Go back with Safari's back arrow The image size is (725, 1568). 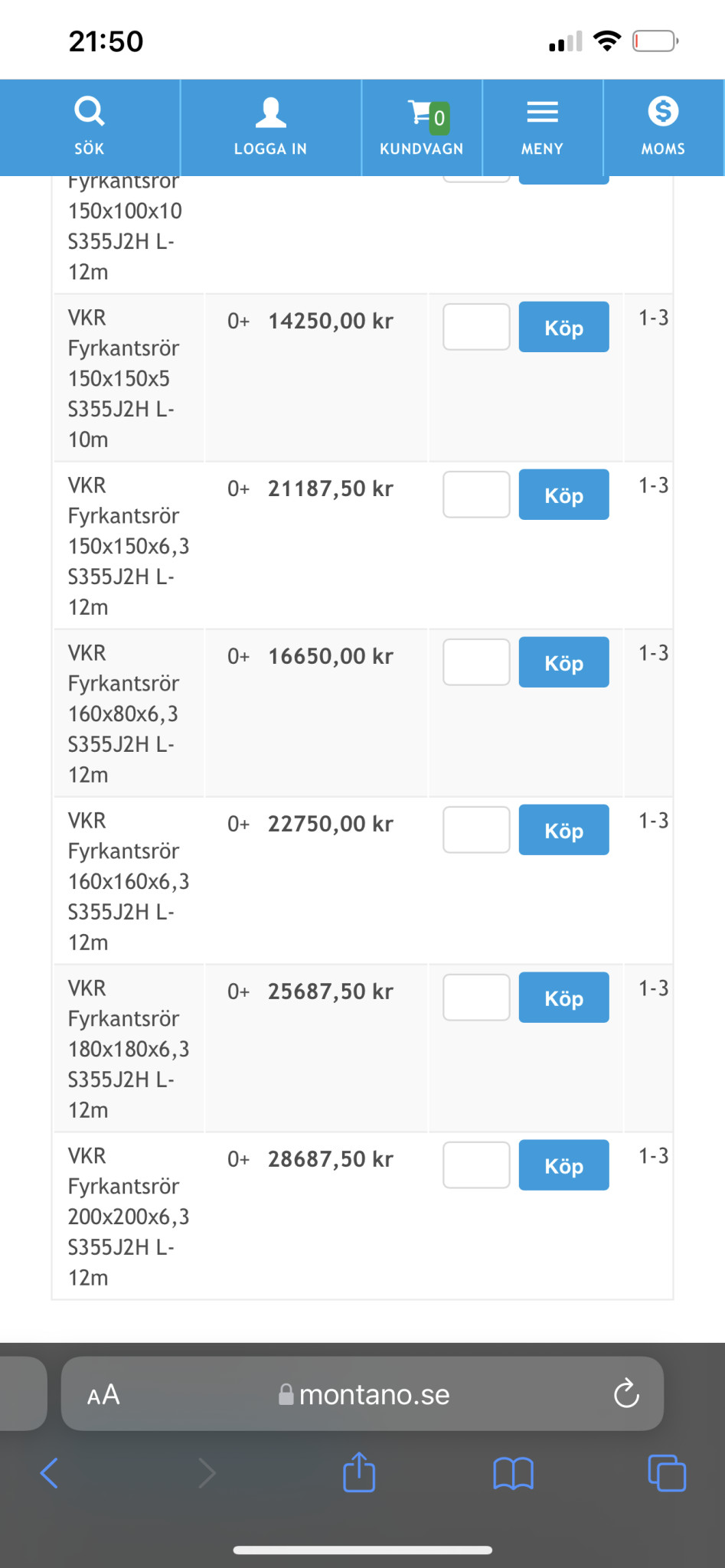[x=49, y=1472]
